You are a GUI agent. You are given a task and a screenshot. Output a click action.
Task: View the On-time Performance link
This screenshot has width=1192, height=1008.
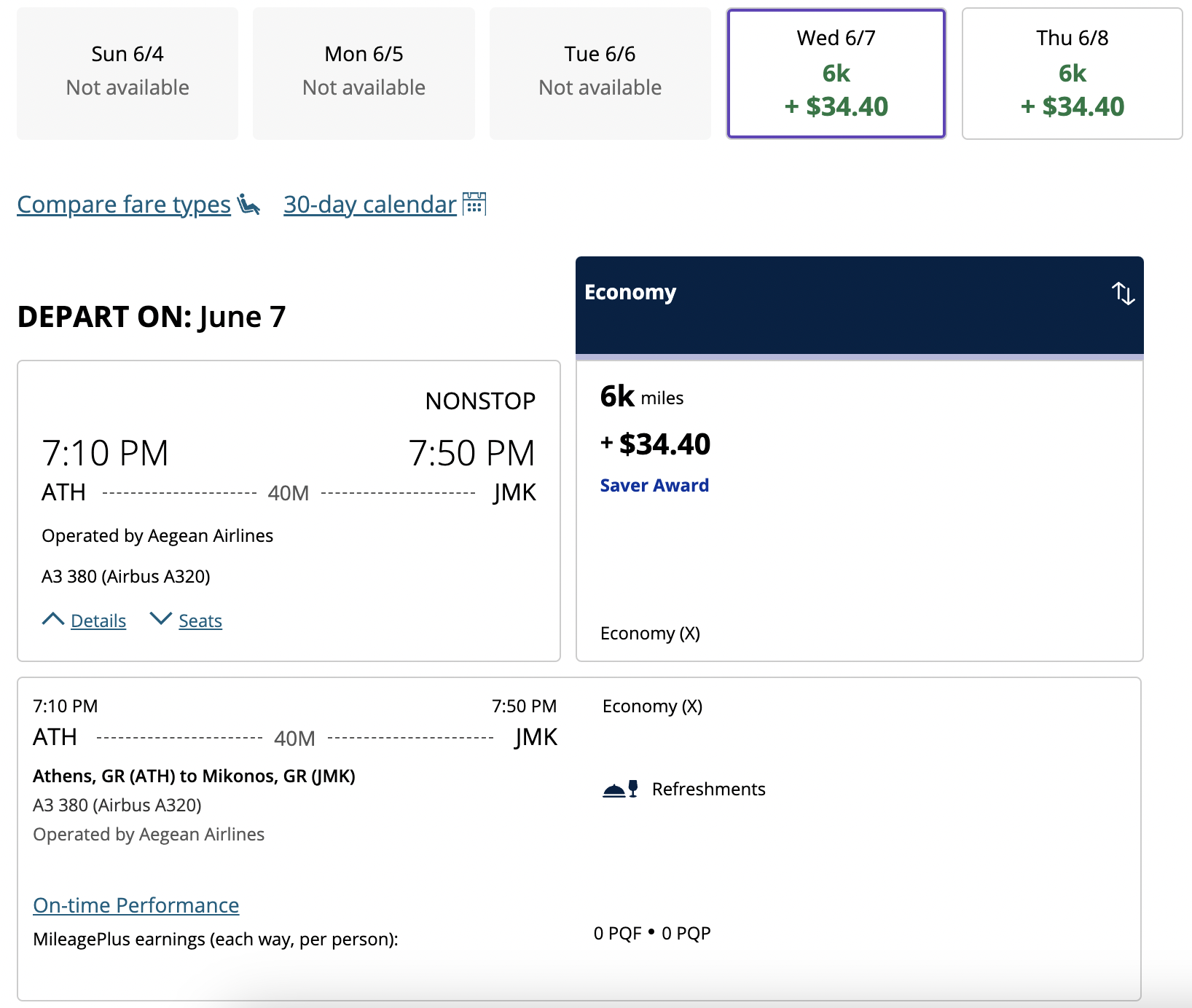136,905
